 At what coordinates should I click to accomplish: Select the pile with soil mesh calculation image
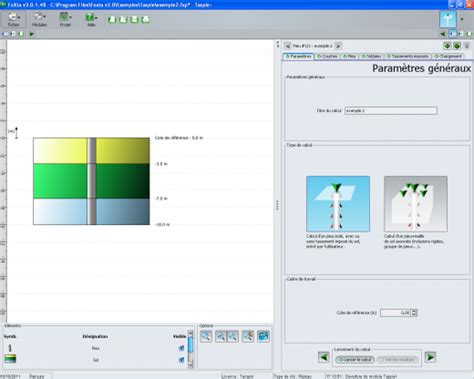416,204
